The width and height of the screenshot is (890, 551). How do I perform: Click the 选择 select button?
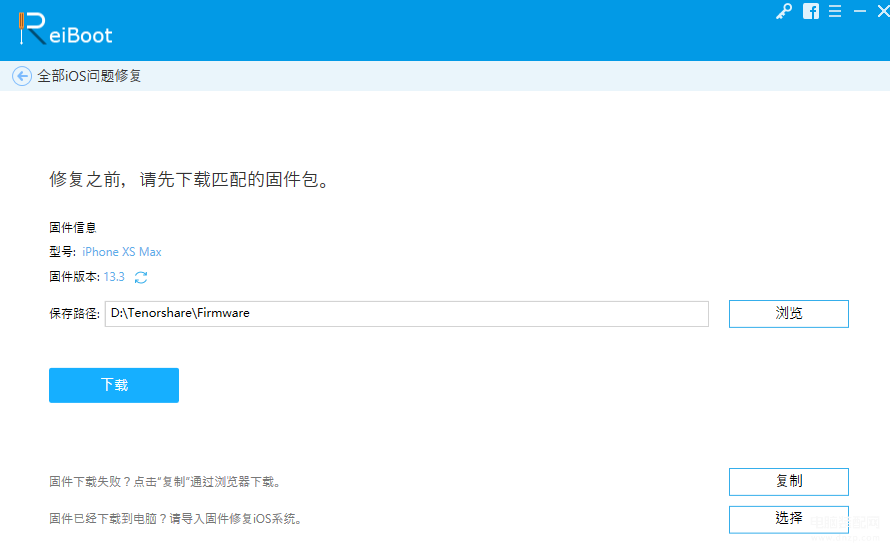(x=788, y=519)
